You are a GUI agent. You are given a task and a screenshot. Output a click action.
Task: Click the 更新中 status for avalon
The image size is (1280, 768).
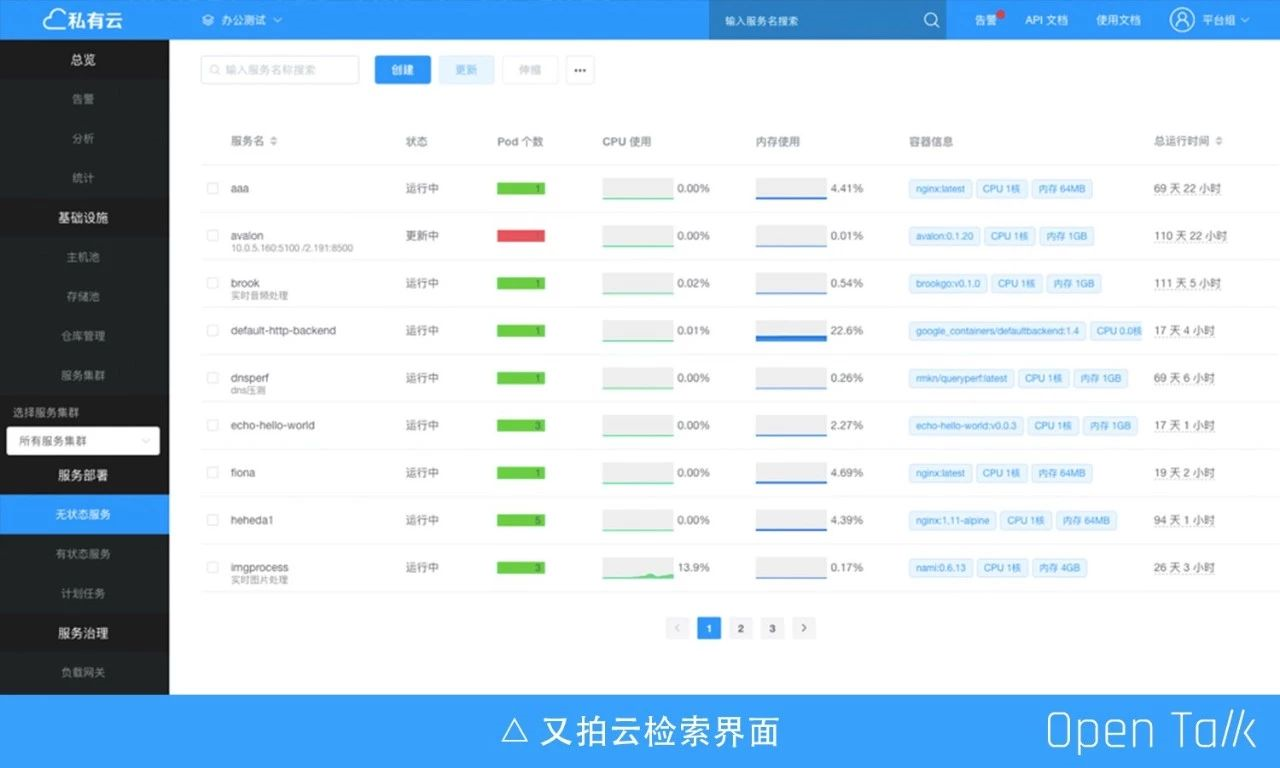pos(422,236)
